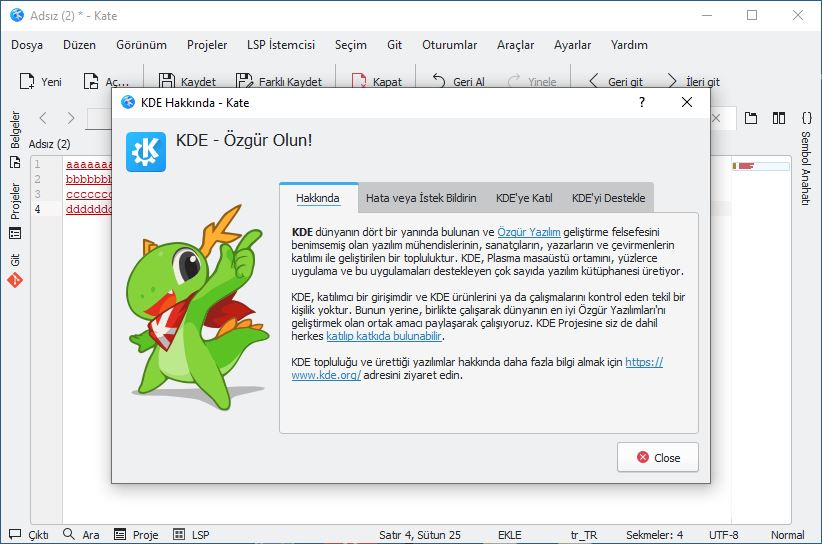Click the split view icon at the top right

779,118
